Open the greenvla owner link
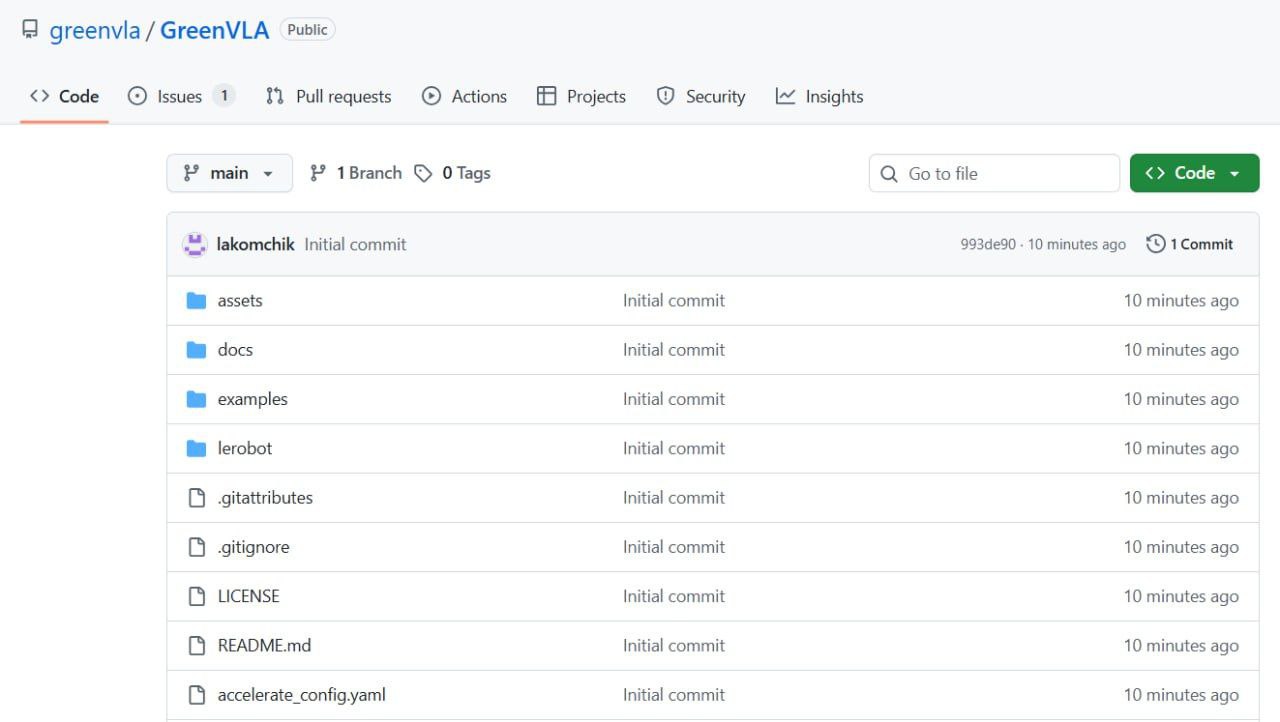The width and height of the screenshot is (1280, 722). [x=95, y=30]
